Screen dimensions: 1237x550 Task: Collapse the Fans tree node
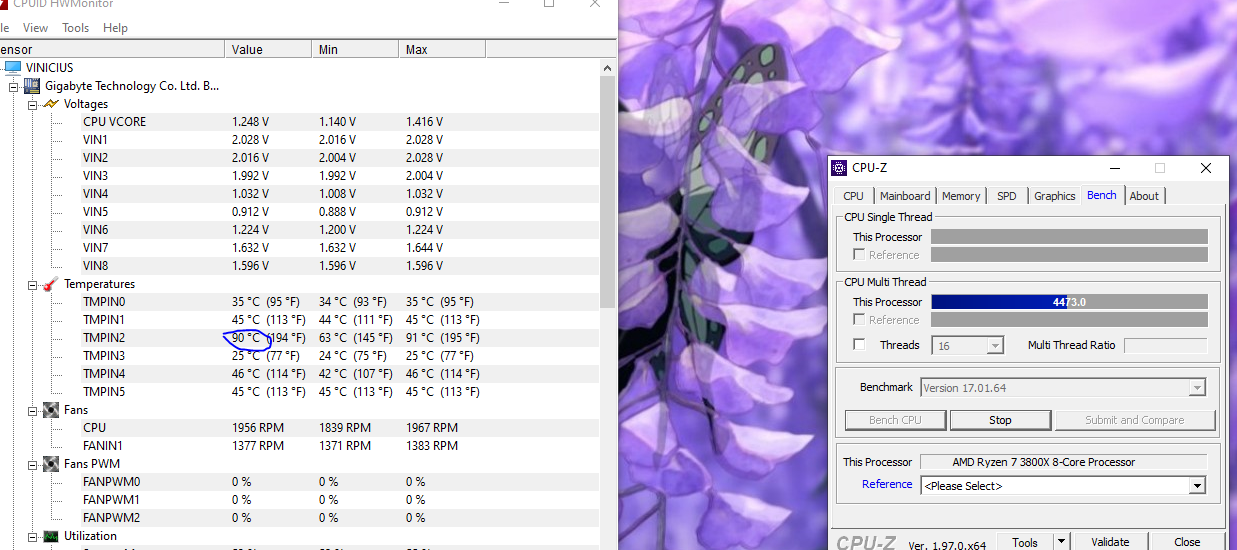32,410
